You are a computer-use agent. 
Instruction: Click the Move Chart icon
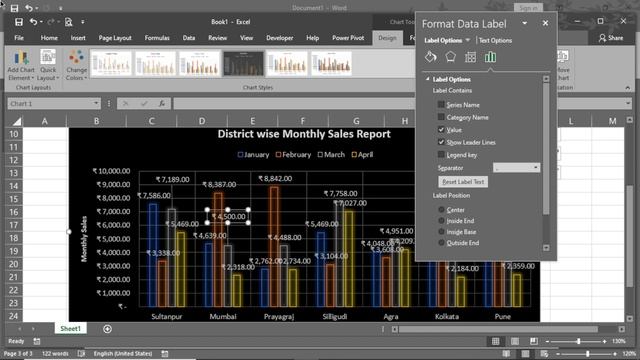[x=563, y=66]
